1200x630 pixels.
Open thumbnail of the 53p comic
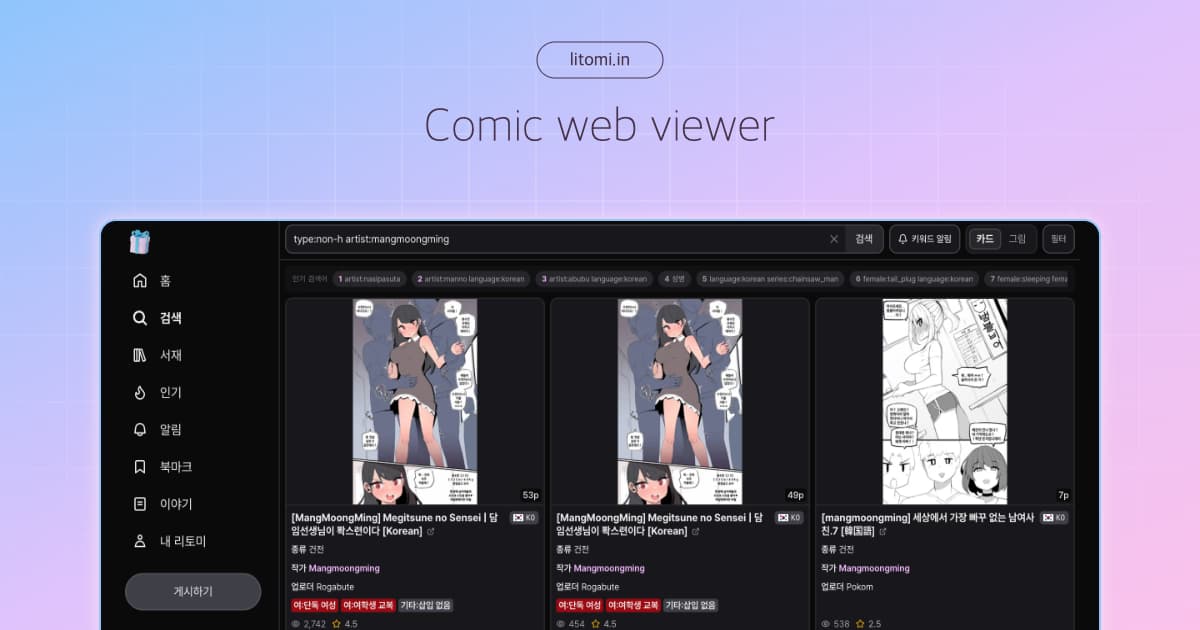point(415,401)
